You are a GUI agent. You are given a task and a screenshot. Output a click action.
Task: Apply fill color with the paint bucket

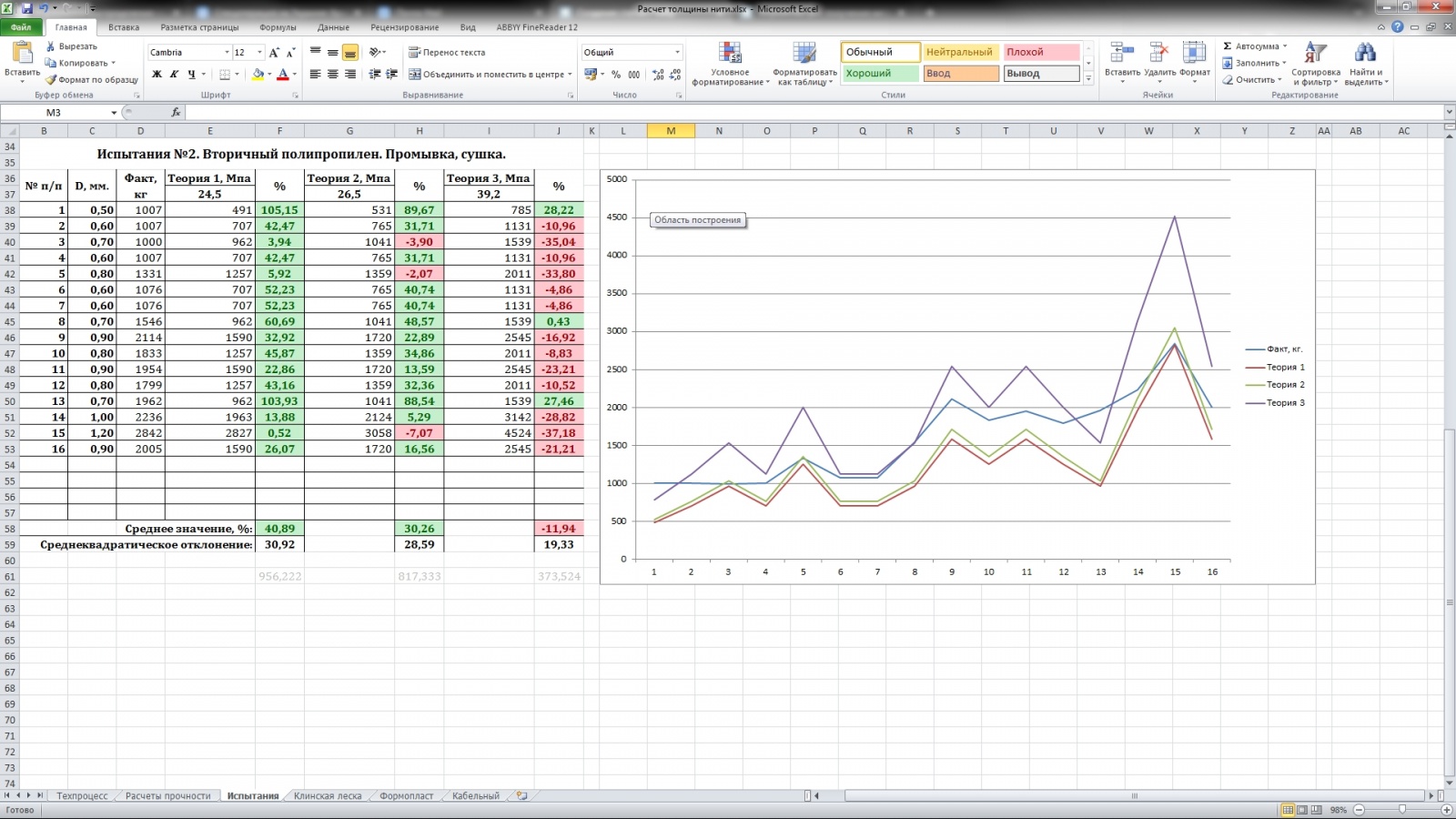pos(258,75)
